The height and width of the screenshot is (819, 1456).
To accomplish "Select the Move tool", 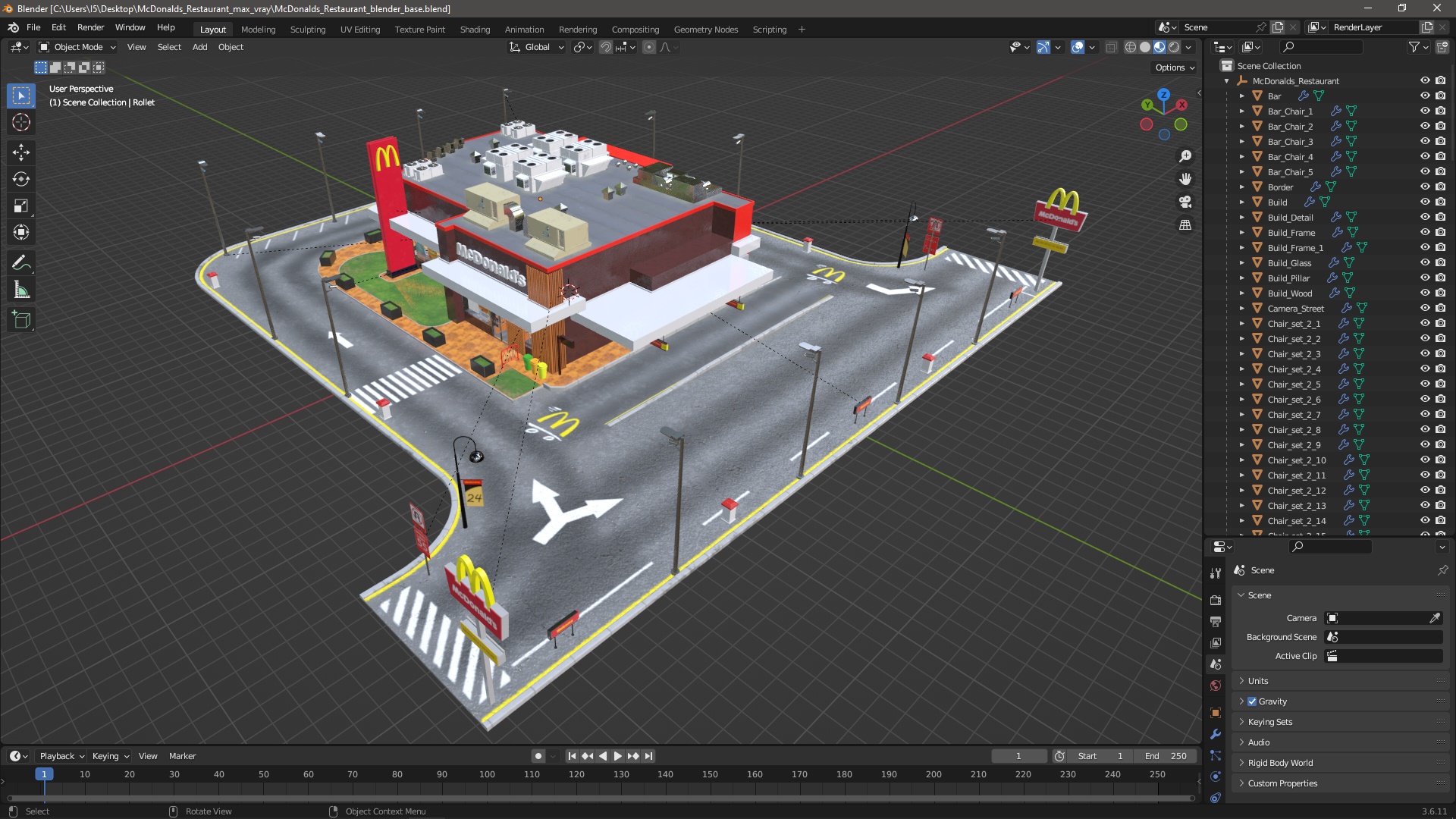I will pos(21,152).
